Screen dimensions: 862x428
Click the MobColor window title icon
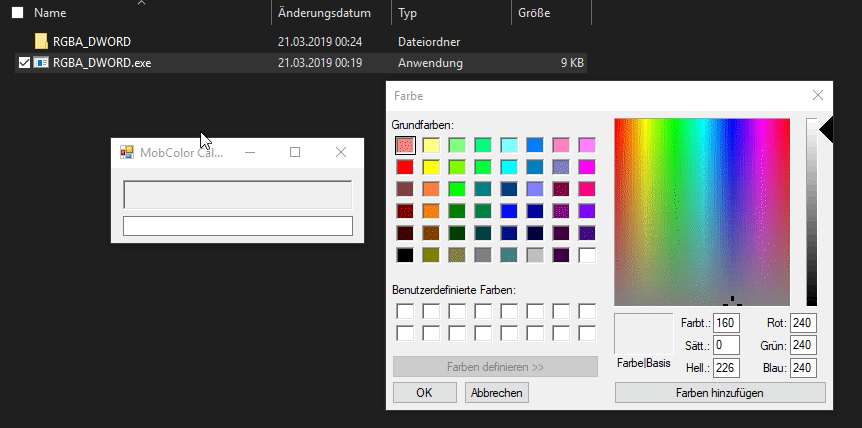[127, 152]
